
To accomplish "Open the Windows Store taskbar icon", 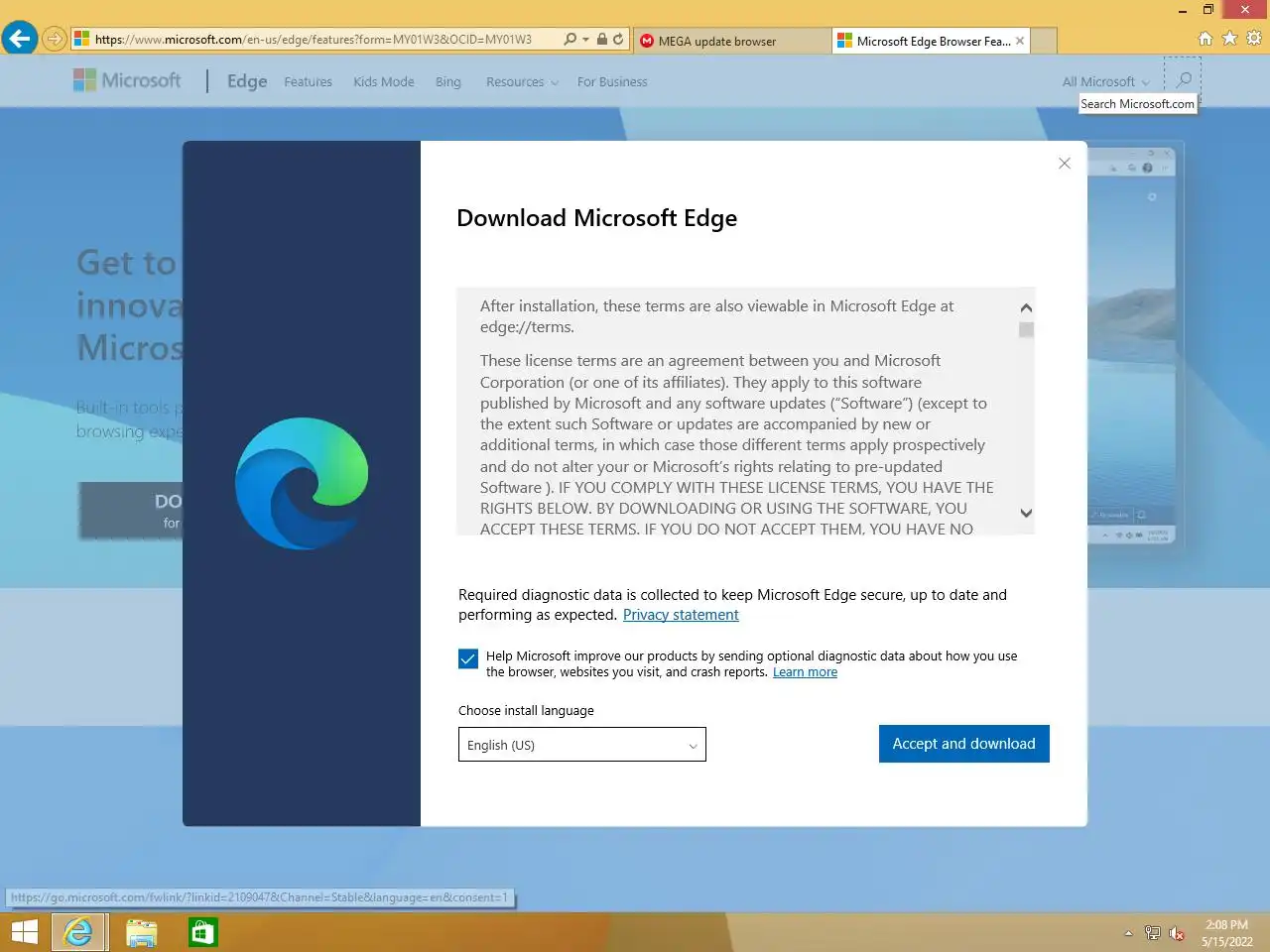I will [203, 932].
